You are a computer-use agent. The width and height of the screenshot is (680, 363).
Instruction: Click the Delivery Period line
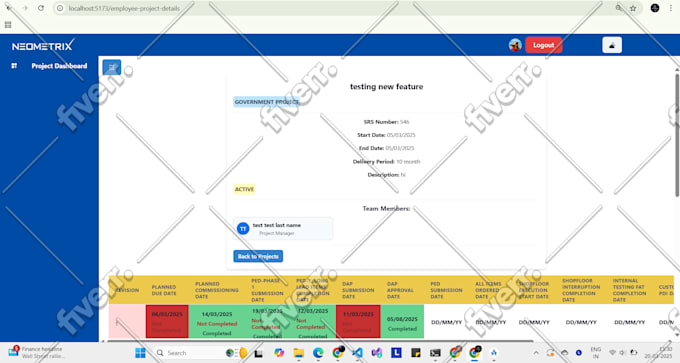point(386,162)
